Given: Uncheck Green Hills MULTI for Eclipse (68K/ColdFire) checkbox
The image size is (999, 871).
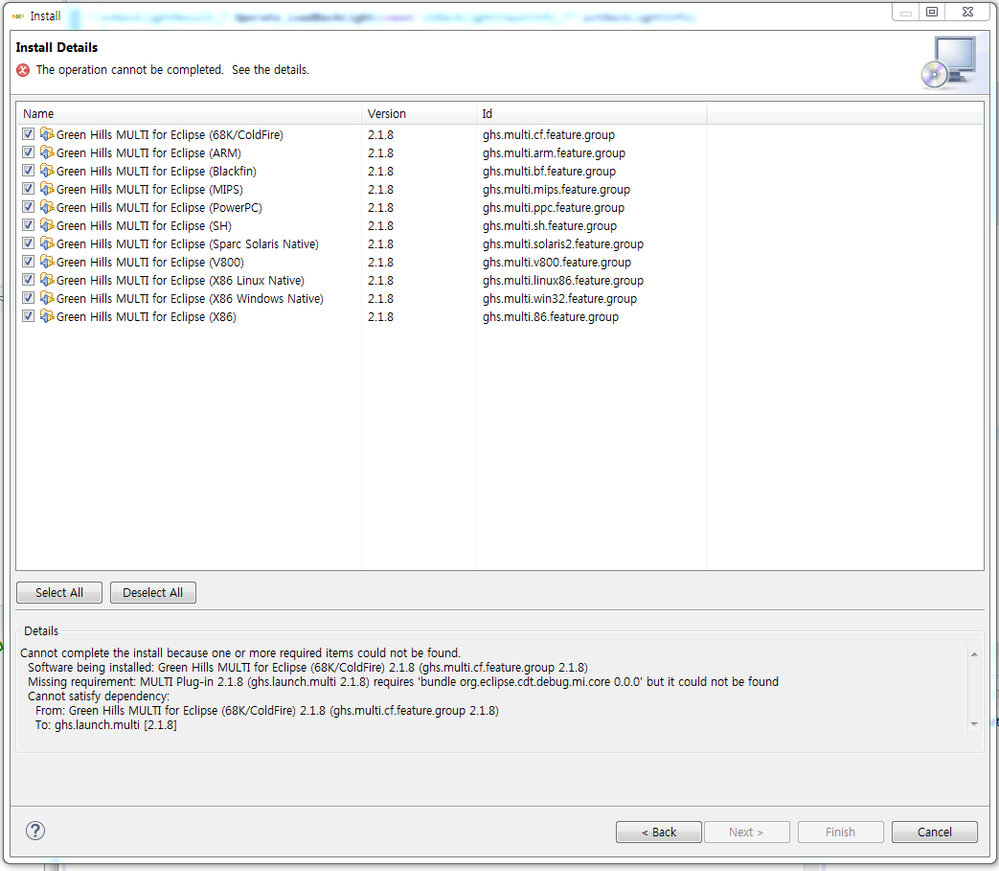Looking at the screenshot, I should point(28,134).
